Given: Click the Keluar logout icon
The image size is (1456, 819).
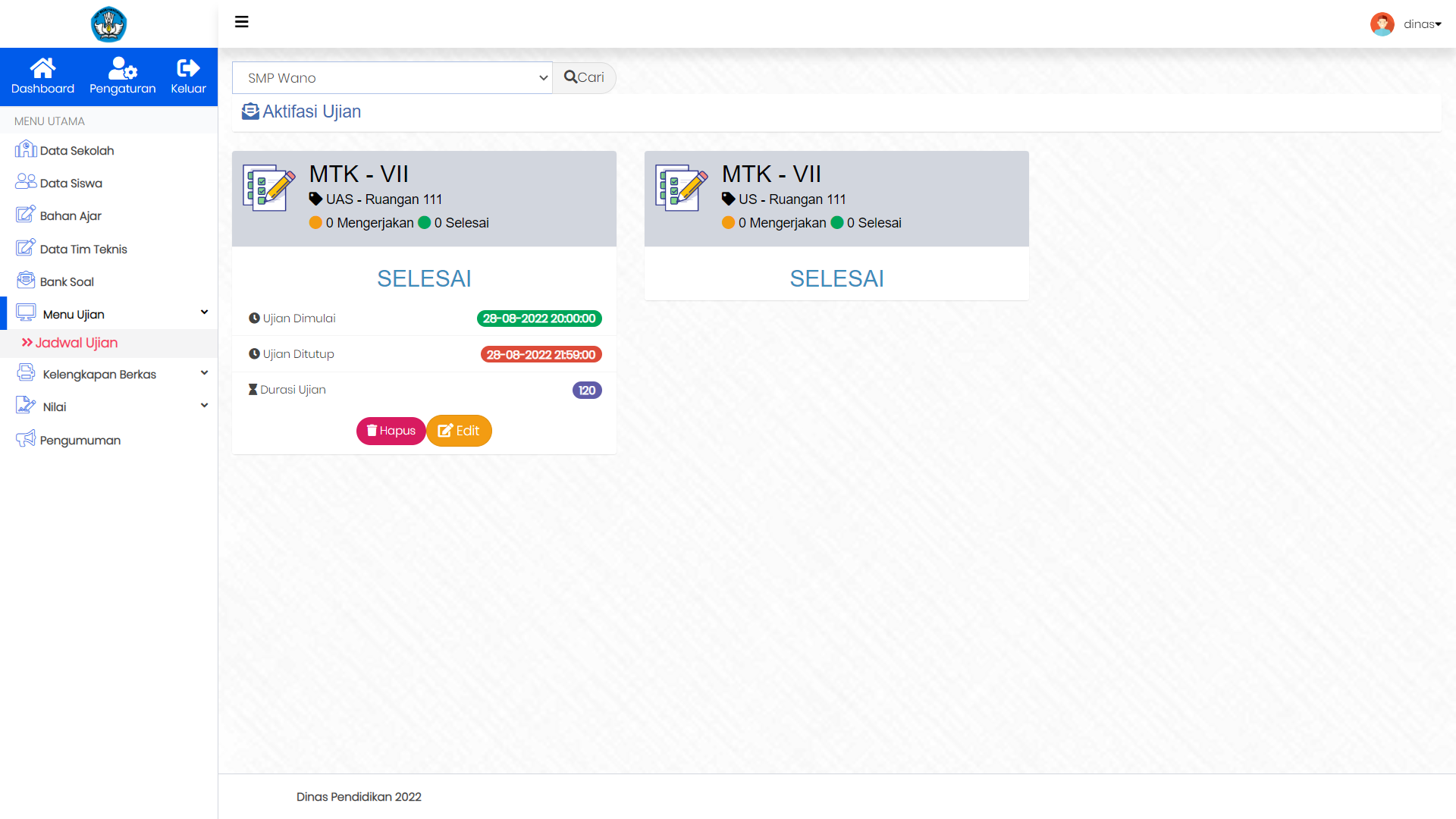Looking at the screenshot, I should (188, 69).
